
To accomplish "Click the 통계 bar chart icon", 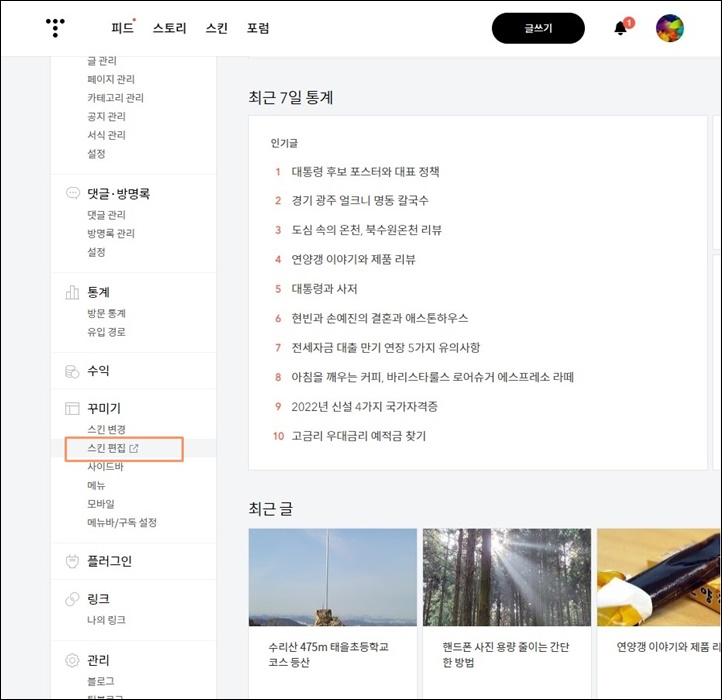I will [72, 292].
